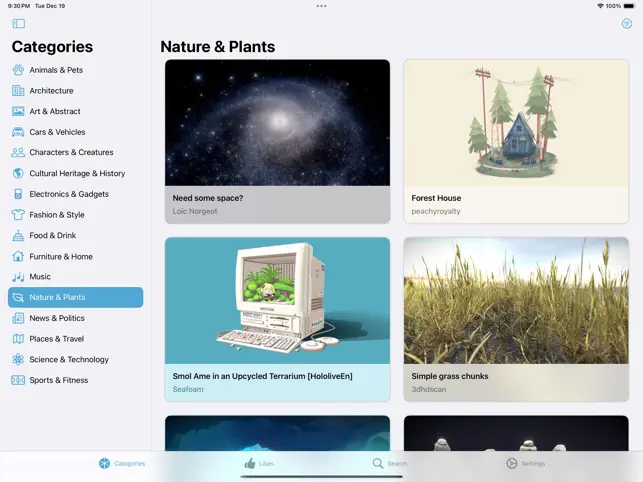Click the magnifier icon in the Search tab
Screen dimensions: 643x482
click(x=378, y=464)
